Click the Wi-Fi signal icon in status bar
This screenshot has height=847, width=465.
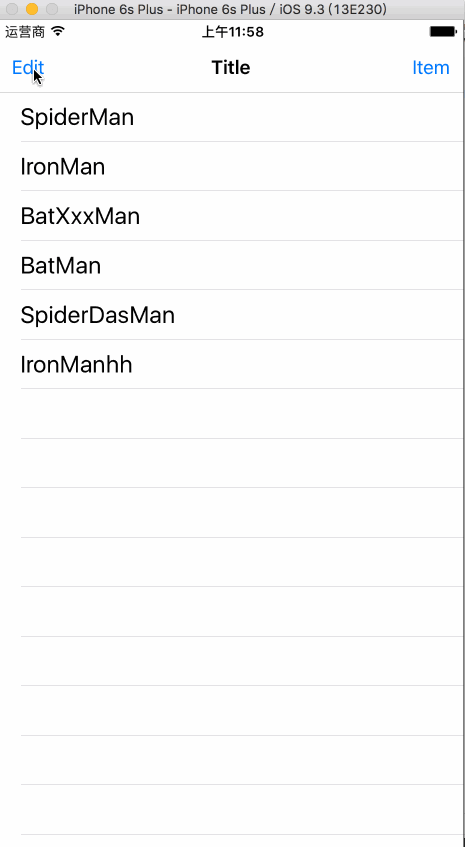click(58, 32)
